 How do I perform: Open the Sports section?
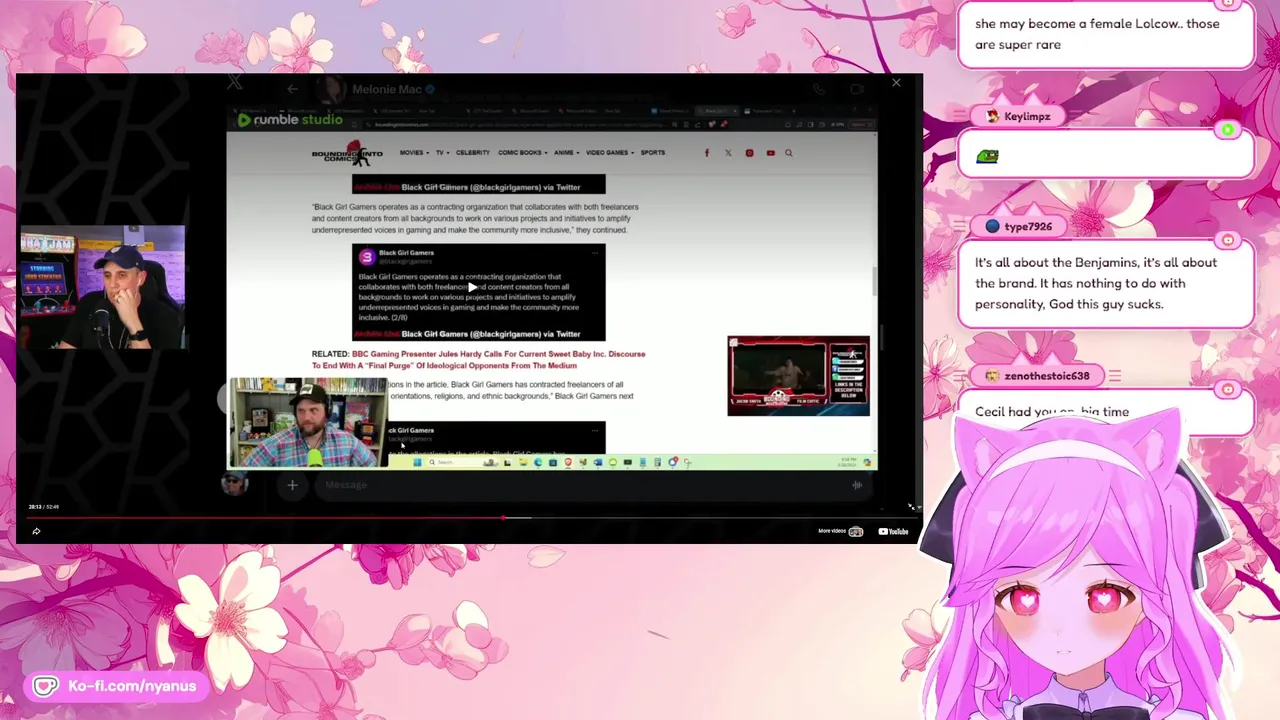coord(653,153)
